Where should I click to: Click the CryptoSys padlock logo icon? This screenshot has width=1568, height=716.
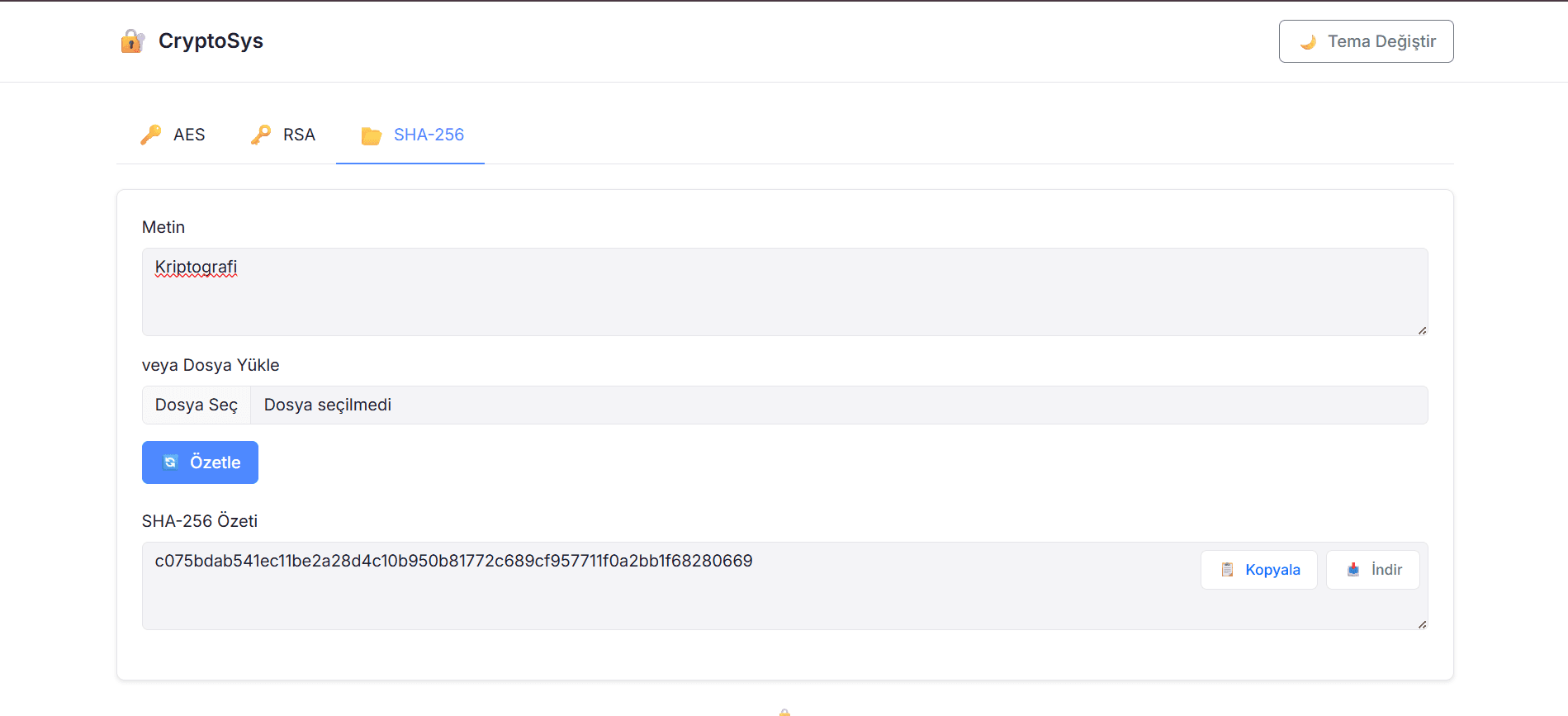(x=132, y=40)
